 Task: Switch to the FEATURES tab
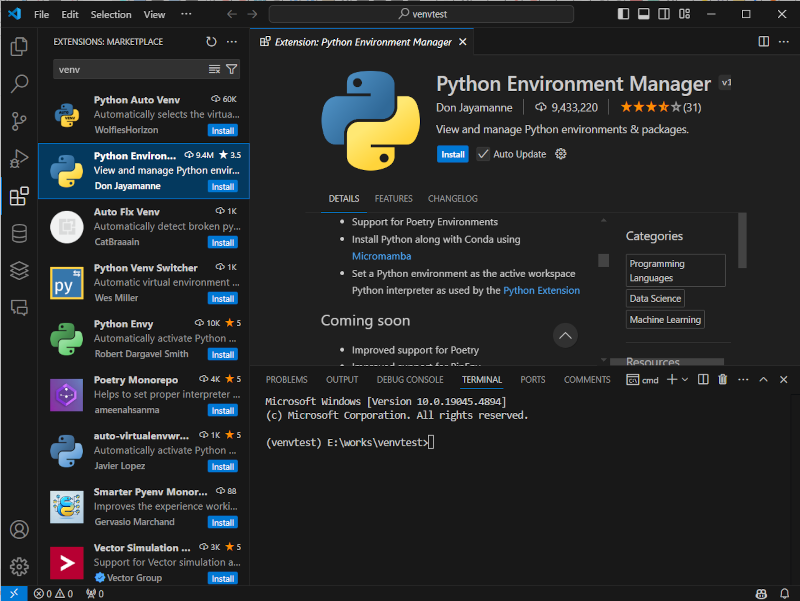(393, 198)
